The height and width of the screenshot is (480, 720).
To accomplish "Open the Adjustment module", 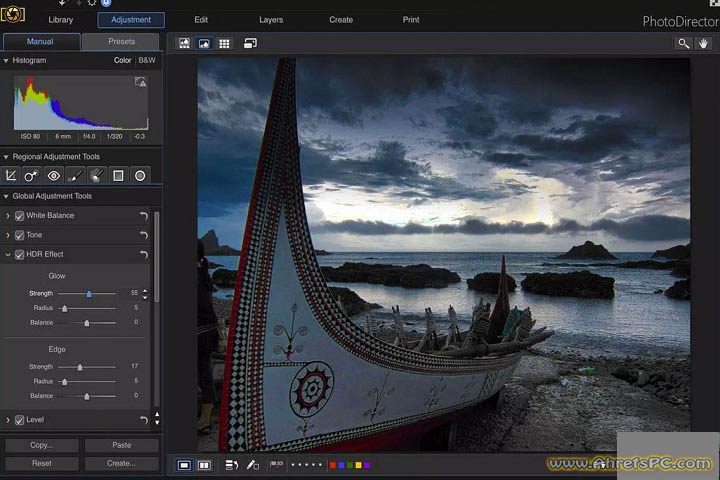I will point(131,20).
